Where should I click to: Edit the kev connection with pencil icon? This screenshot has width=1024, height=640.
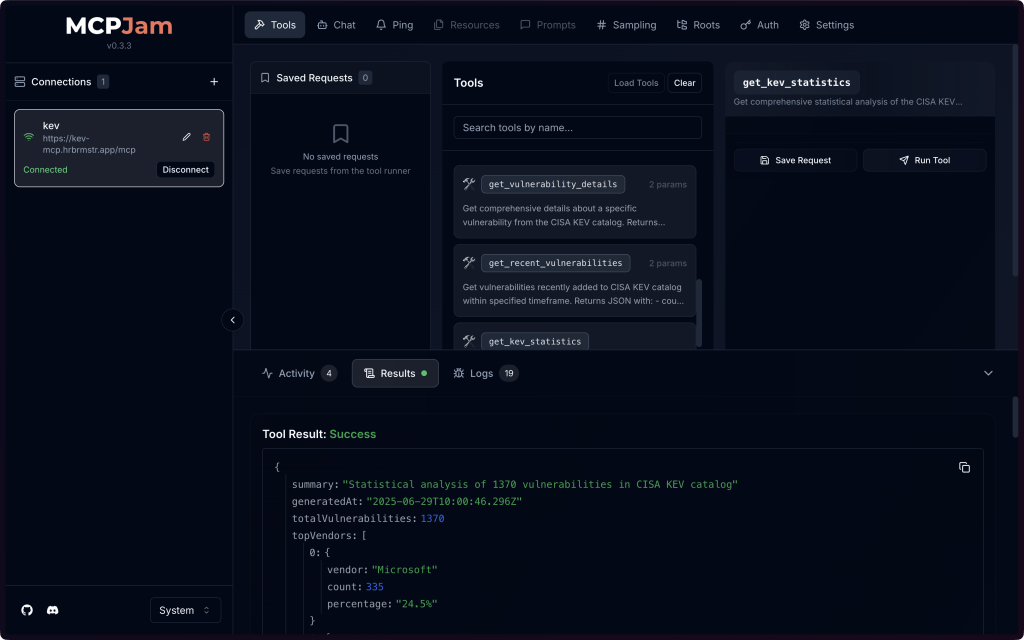point(187,137)
